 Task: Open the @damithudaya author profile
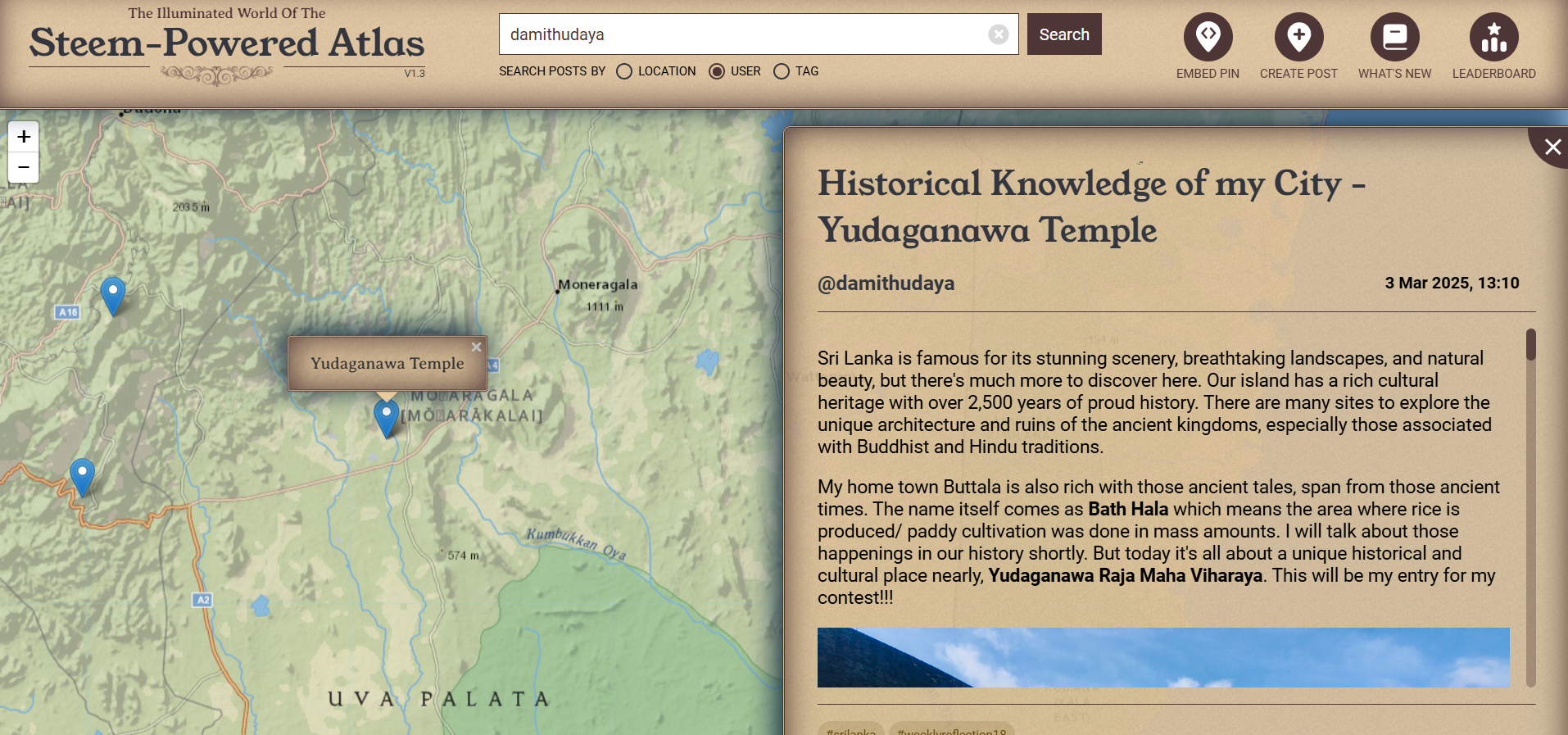pyautogui.click(x=886, y=283)
